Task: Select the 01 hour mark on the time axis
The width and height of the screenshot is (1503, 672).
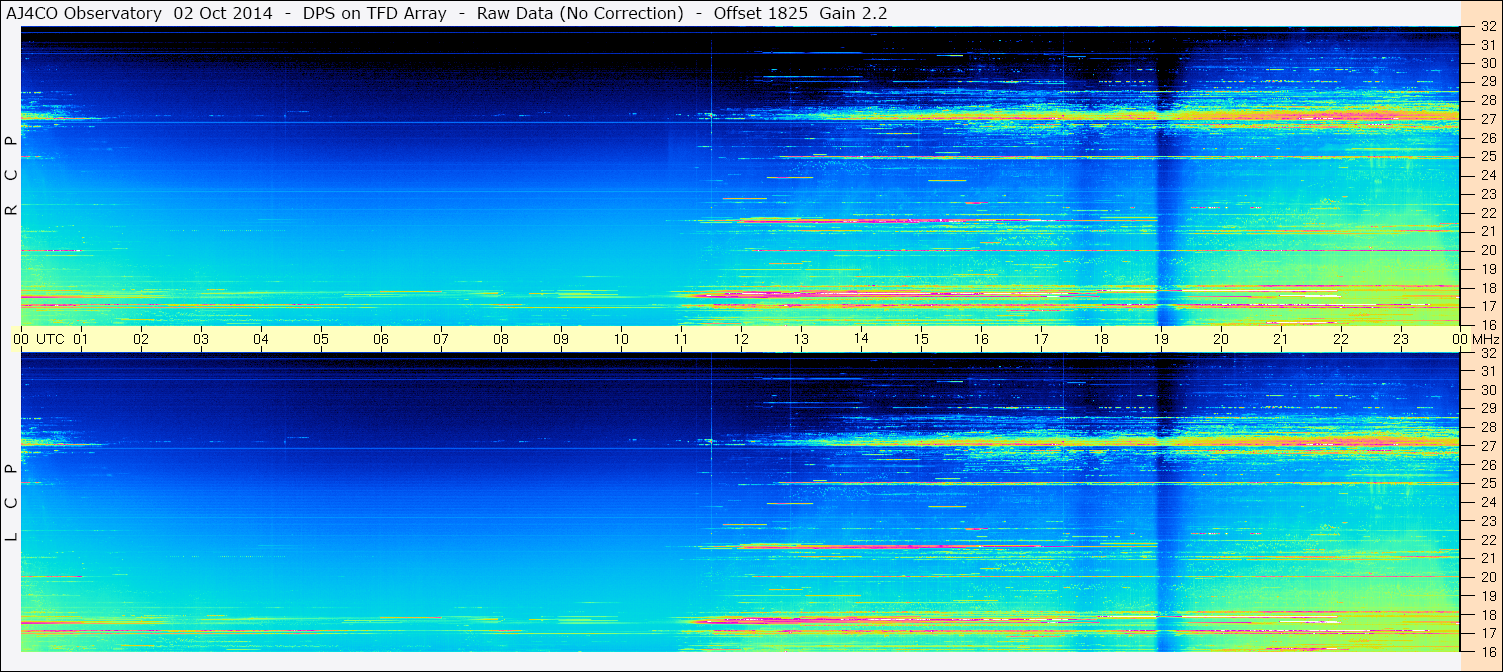Action: click(x=81, y=339)
